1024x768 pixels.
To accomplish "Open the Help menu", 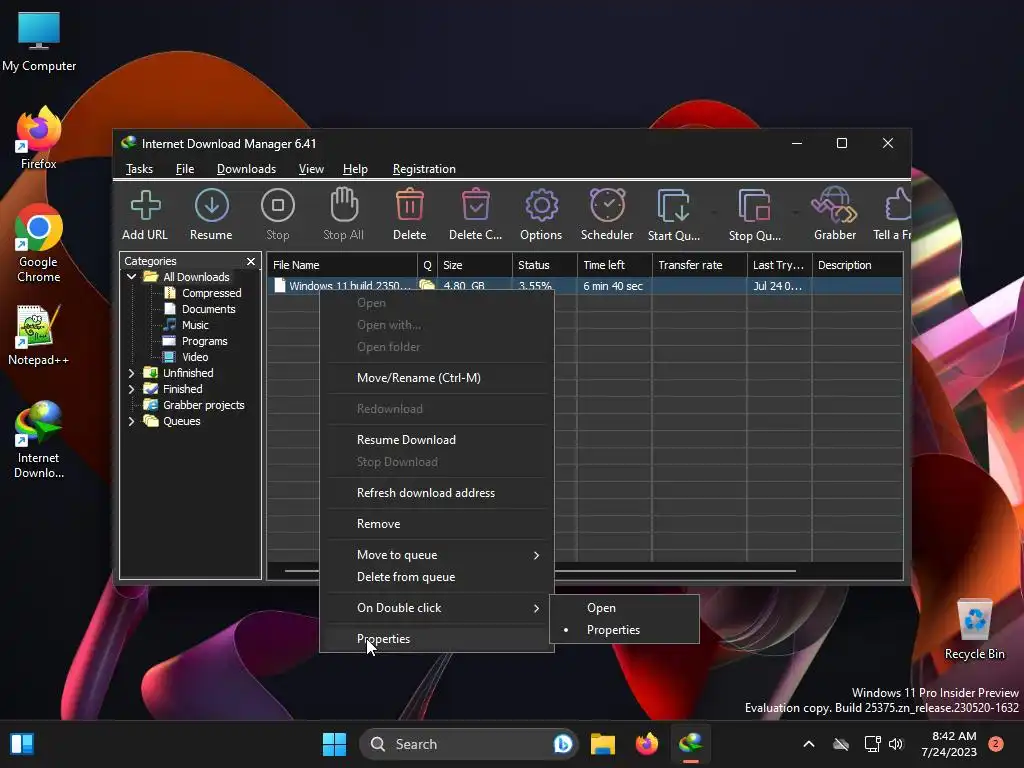I will point(355,169).
